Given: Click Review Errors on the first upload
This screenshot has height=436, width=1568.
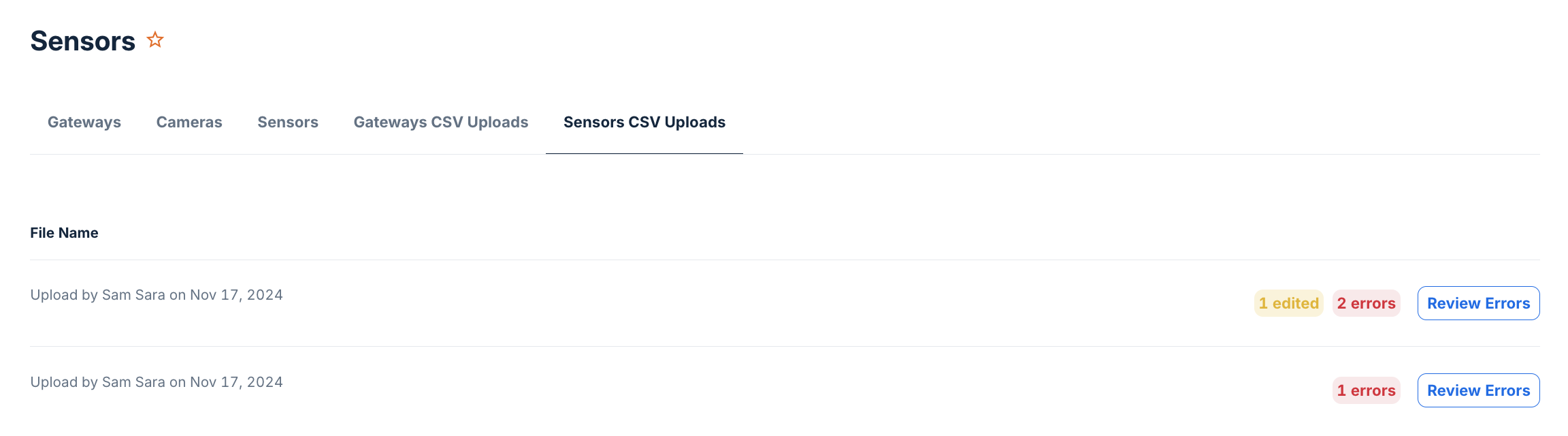Looking at the screenshot, I should pyautogui.click(x=1478, y=302).
